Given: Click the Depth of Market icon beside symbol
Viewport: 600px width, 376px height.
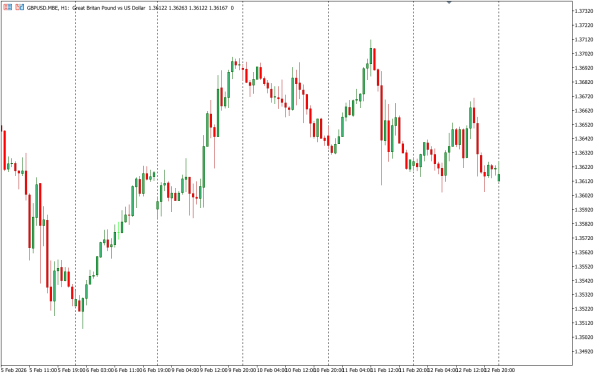Looking at the screenshot, I should (20, 7).
